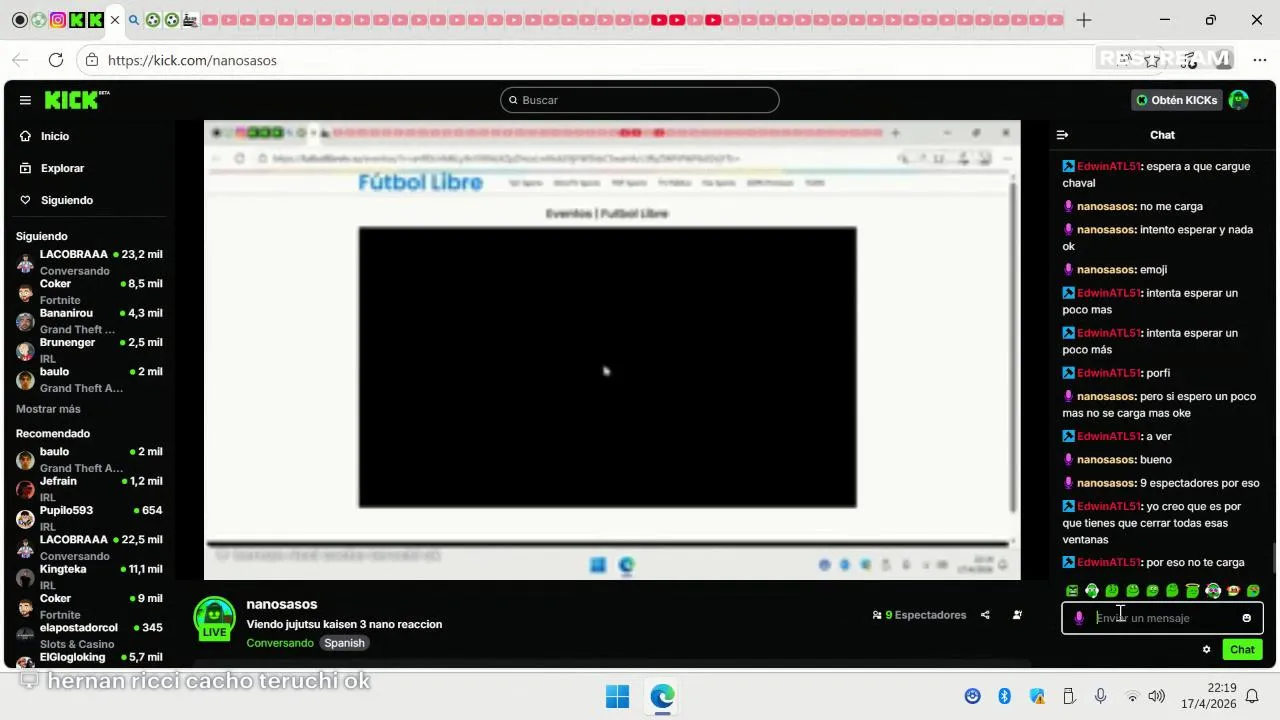
Task: Collapse the chat panel with the arrow icon
Action: click(x=1063, y=135)
